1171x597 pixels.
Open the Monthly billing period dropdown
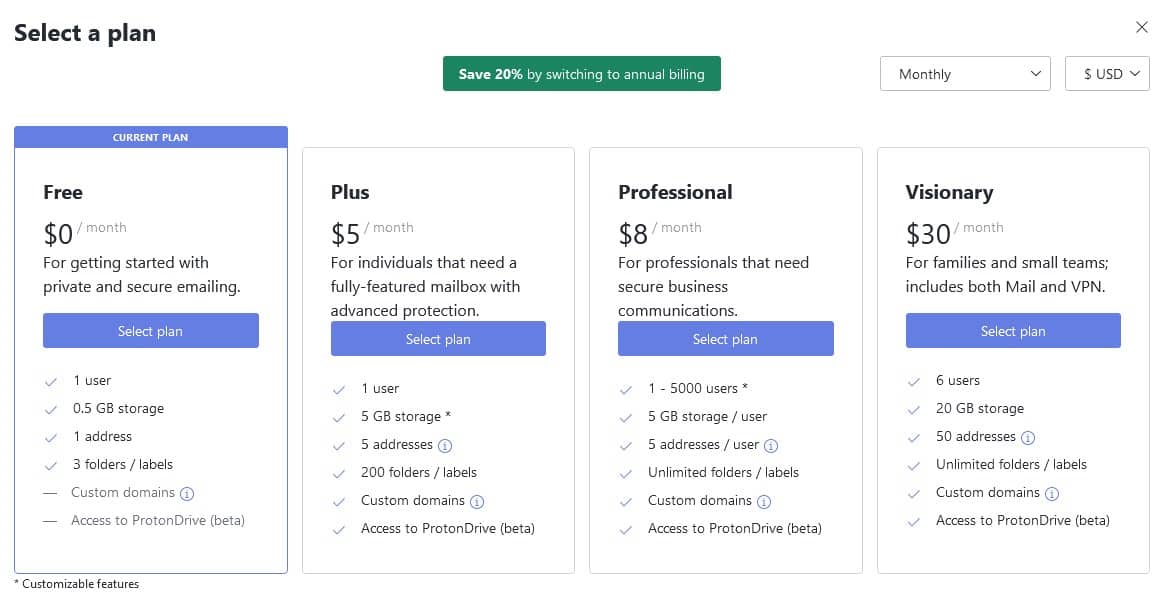[964, 73]
